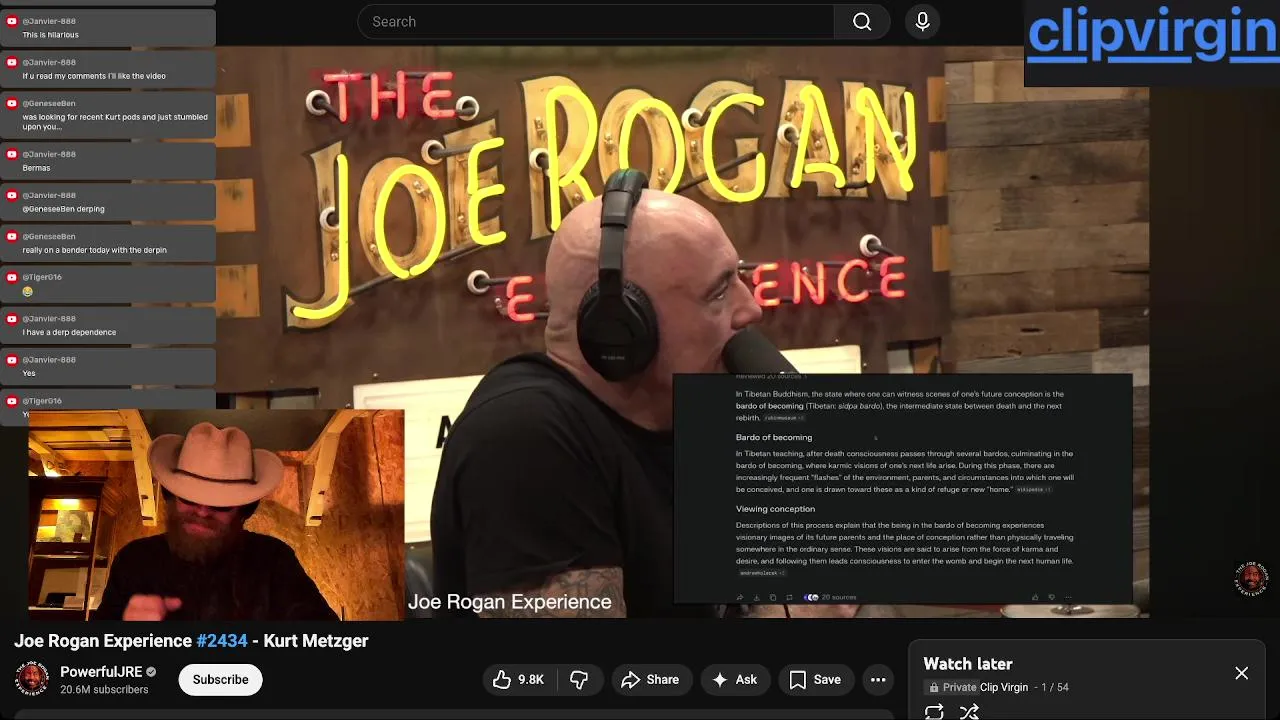Open more actions ellipsis menu
The height and width of the screenshot is (720, 1280).
878,680
